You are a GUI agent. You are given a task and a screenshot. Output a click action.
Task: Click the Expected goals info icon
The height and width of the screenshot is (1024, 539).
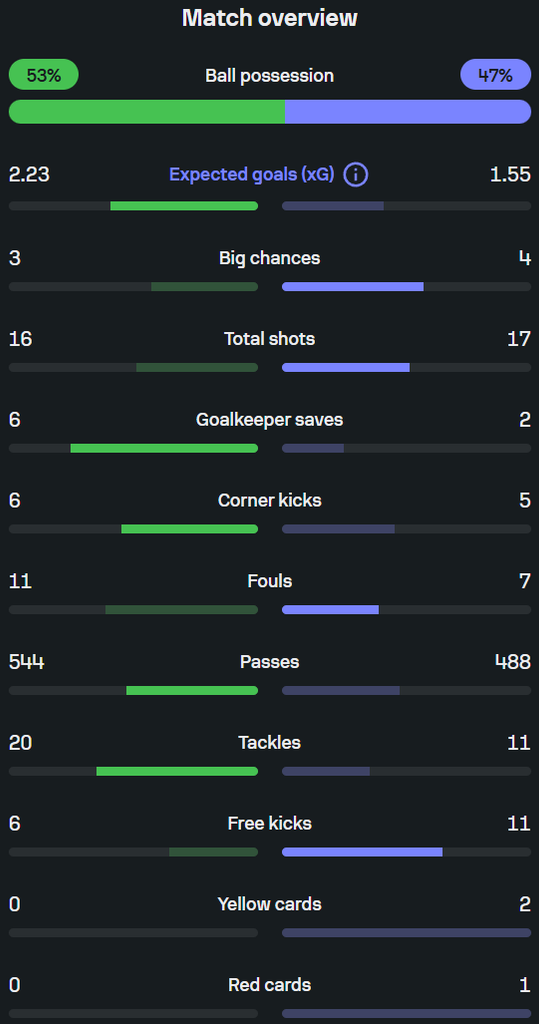356,175
